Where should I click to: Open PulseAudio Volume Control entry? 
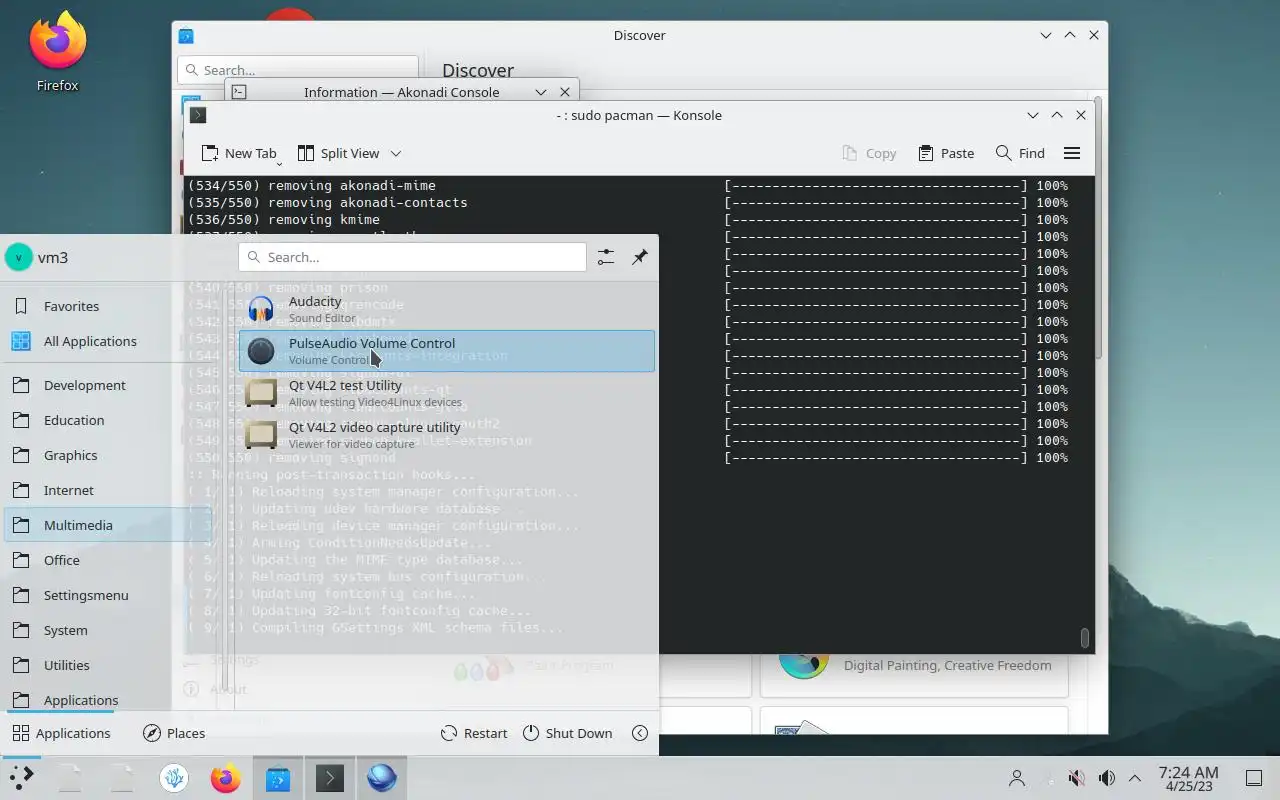click(x=446, y=351)
